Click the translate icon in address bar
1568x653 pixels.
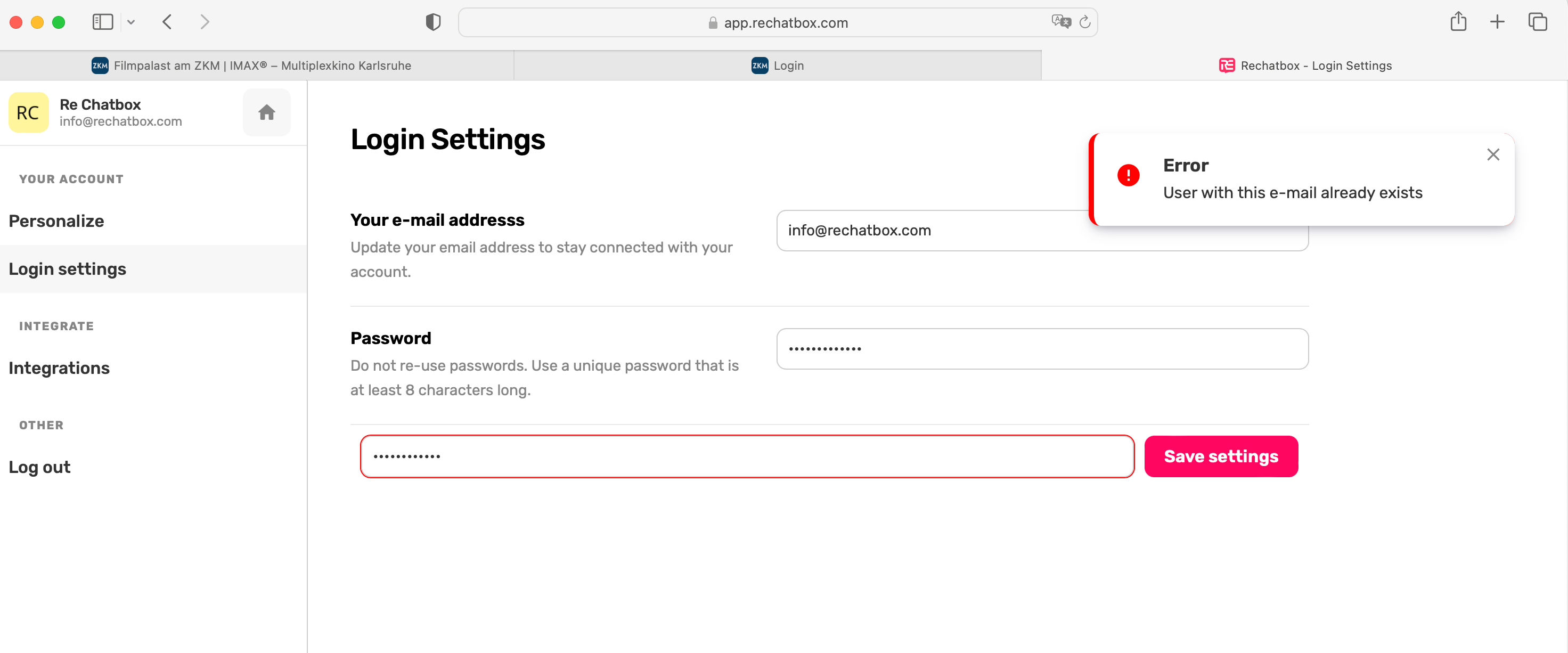tap(1060, 22)
